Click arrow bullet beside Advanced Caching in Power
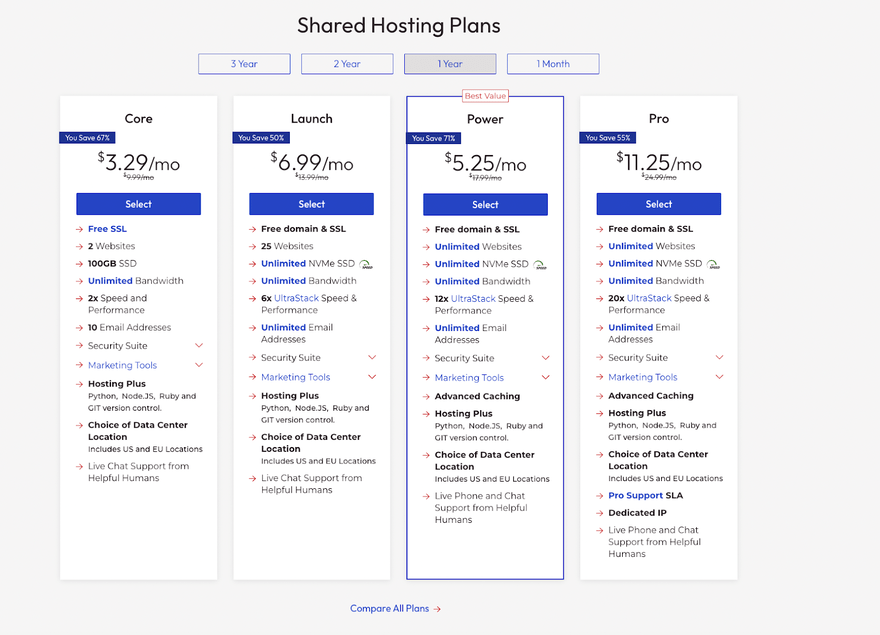The image size is (880, 635). [x=426, y=396]
